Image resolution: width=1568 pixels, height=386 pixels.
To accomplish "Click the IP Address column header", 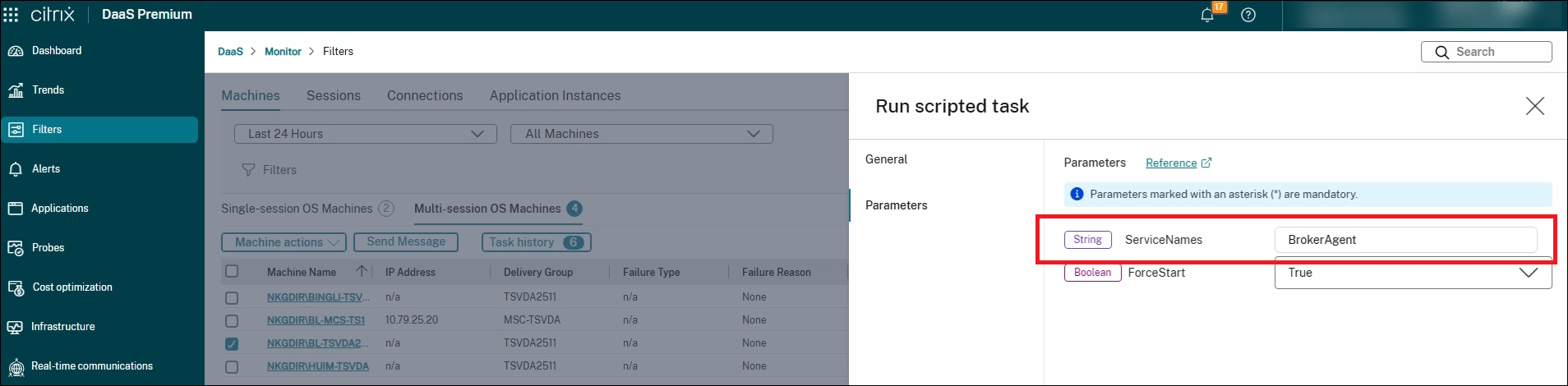I will tap(410, 272).
